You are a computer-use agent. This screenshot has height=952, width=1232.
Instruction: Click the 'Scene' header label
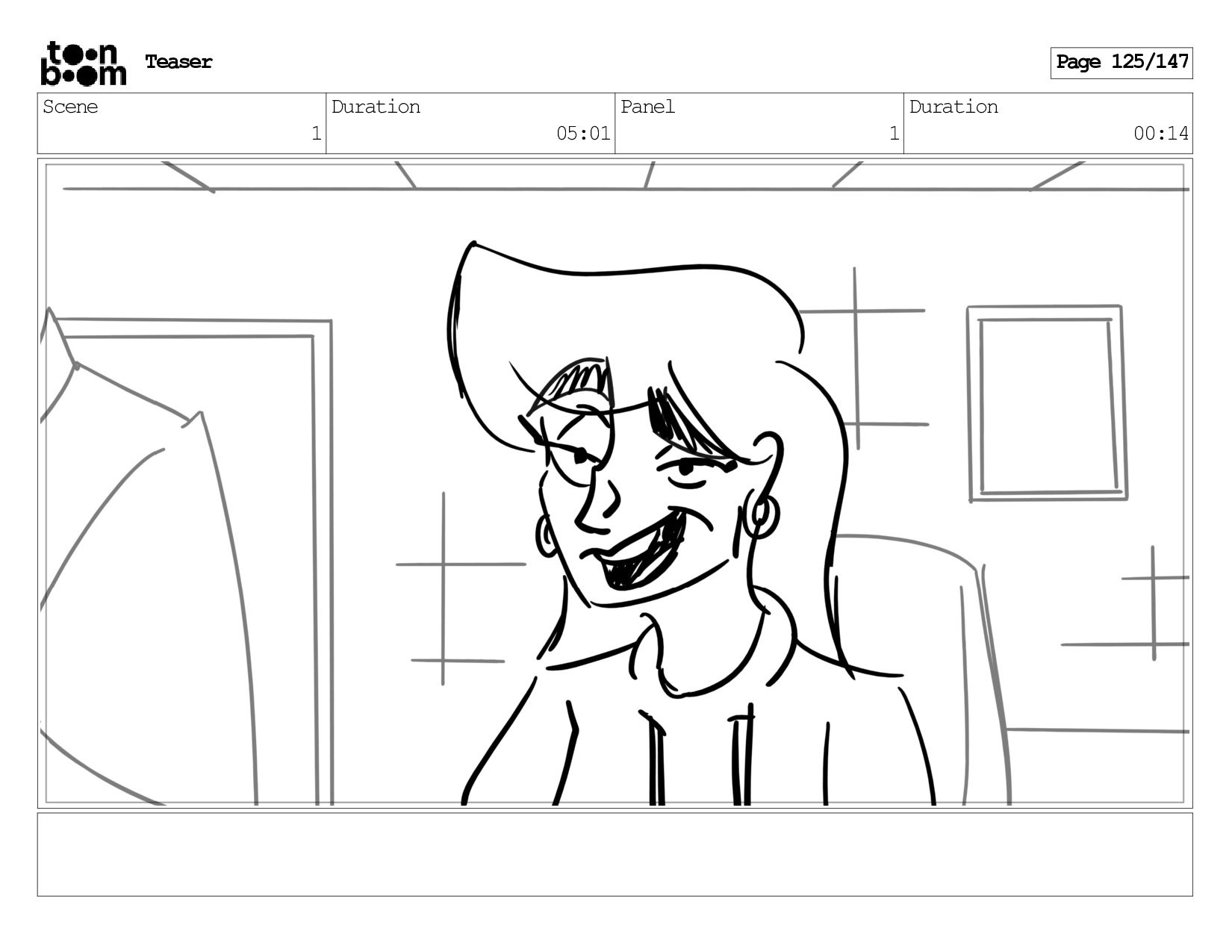tap(70, 107)
